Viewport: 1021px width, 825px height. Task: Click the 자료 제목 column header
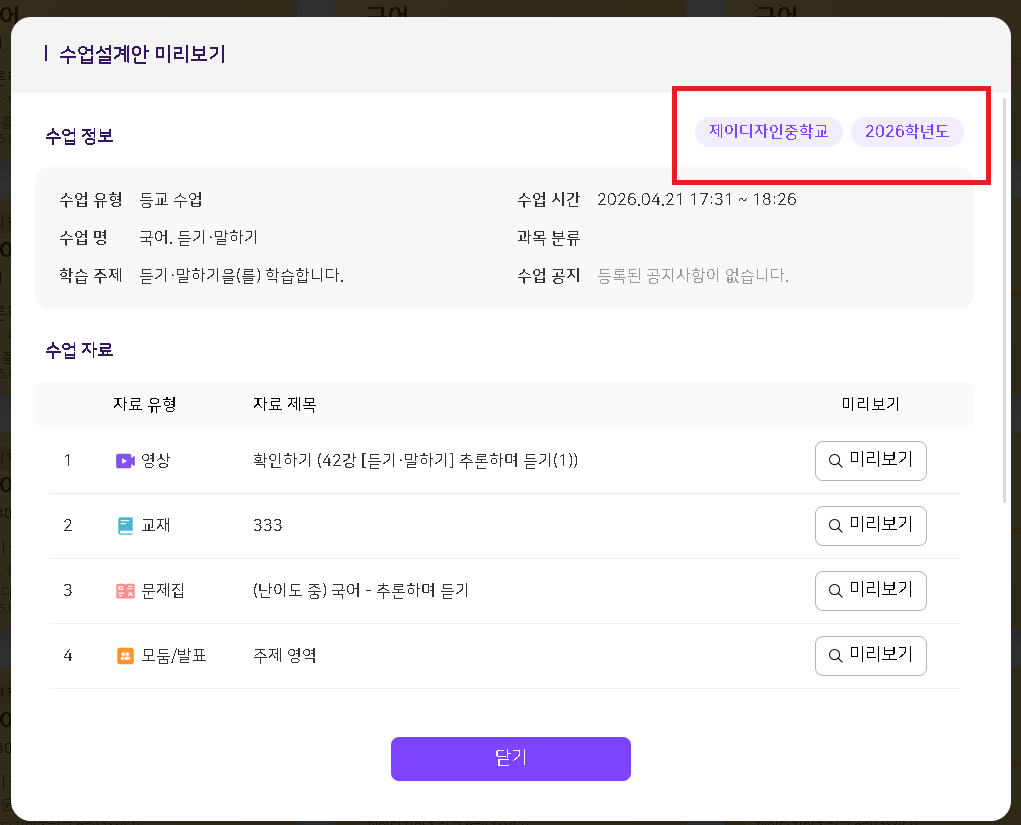click(285, 405)
